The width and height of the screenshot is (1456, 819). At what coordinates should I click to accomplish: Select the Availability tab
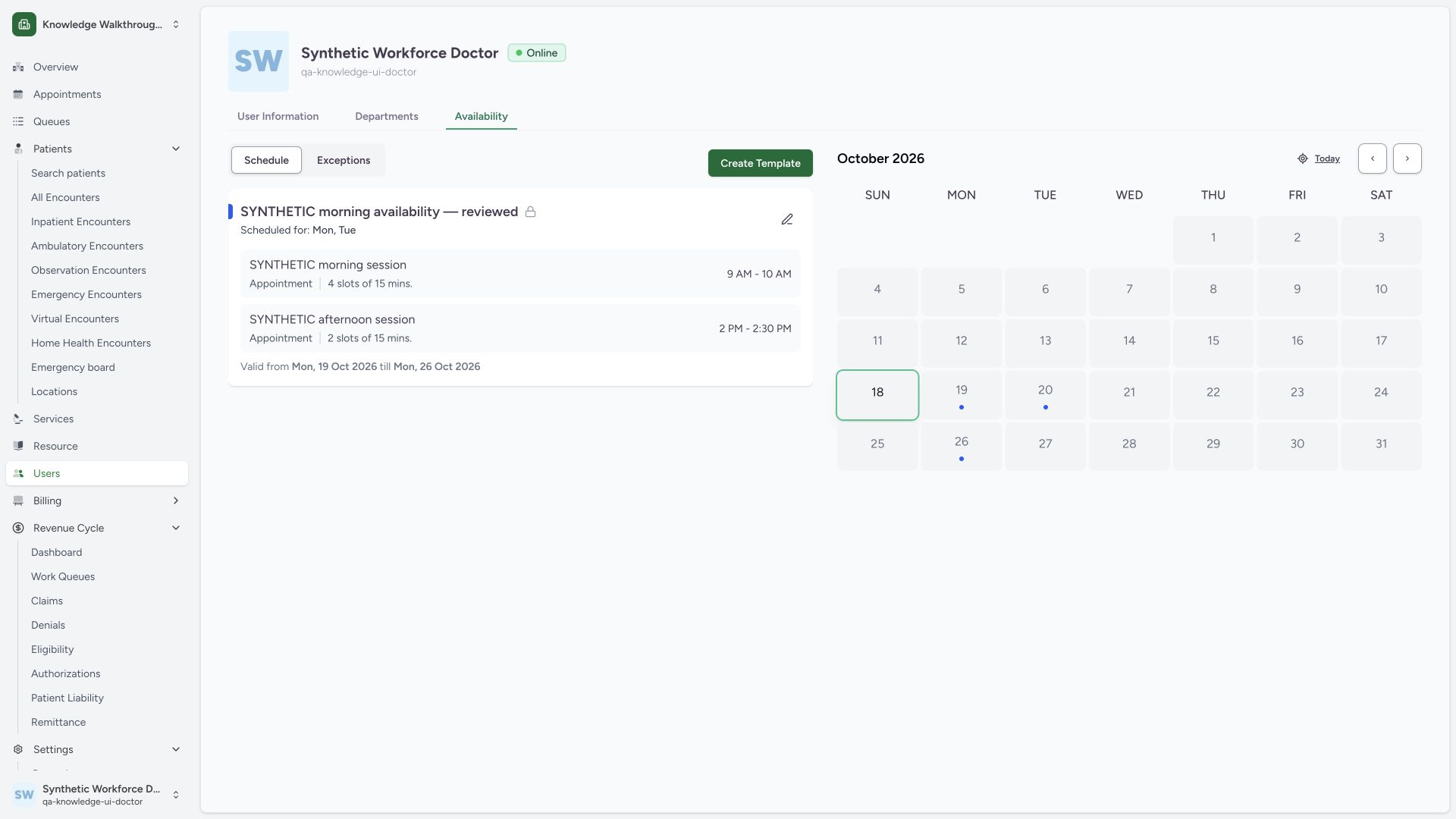click(x=482, y=116)
